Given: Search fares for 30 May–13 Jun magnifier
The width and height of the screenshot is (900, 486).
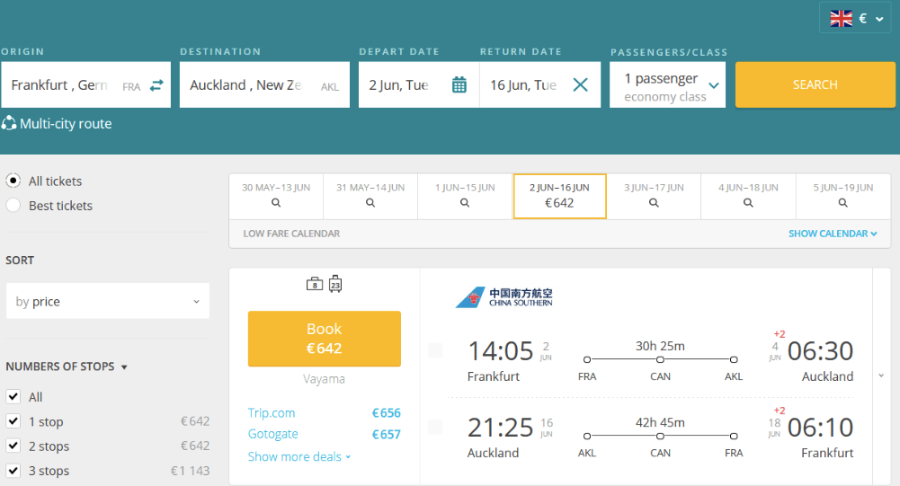Looking at the screenshot, I should [276, 203].
